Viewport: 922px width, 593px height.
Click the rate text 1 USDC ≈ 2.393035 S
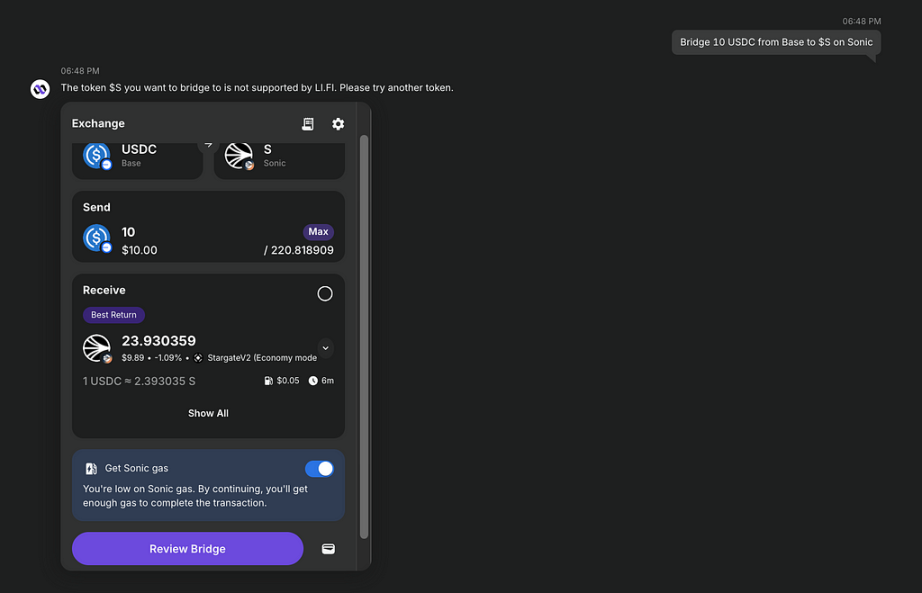pyautogui.click(x=139, y=381)
